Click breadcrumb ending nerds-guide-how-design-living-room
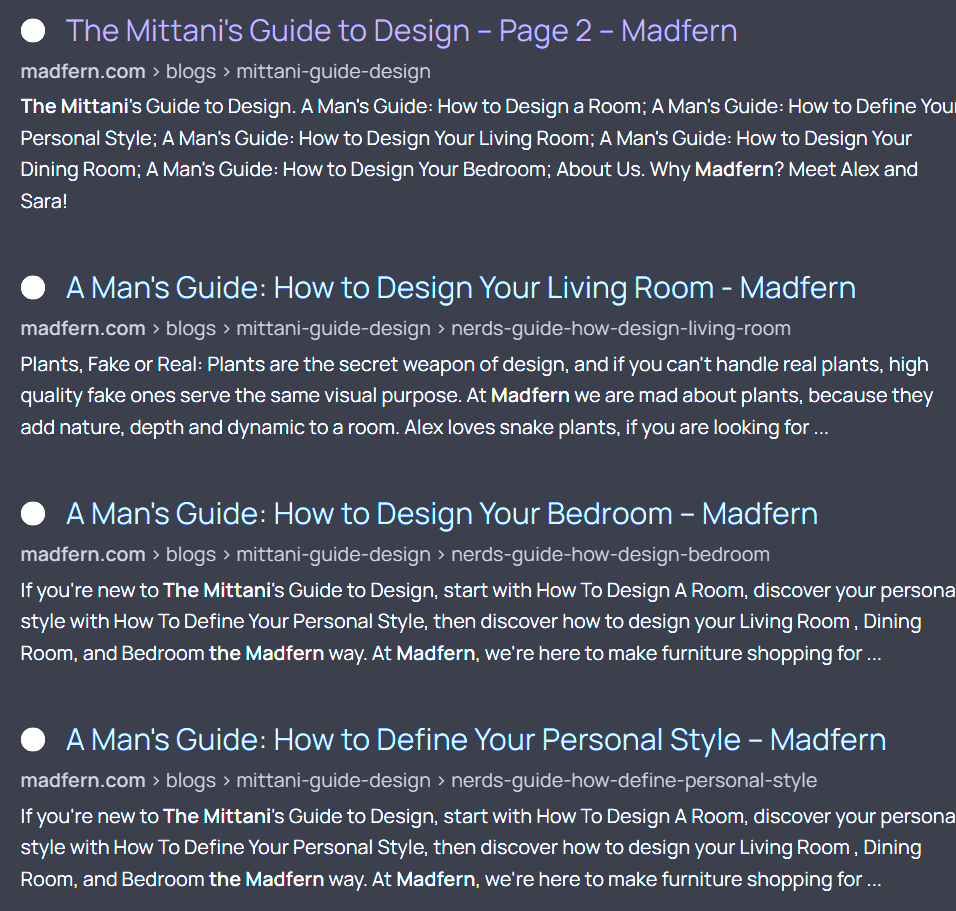The height and width of the screenshot is (911, 956). 405,328
